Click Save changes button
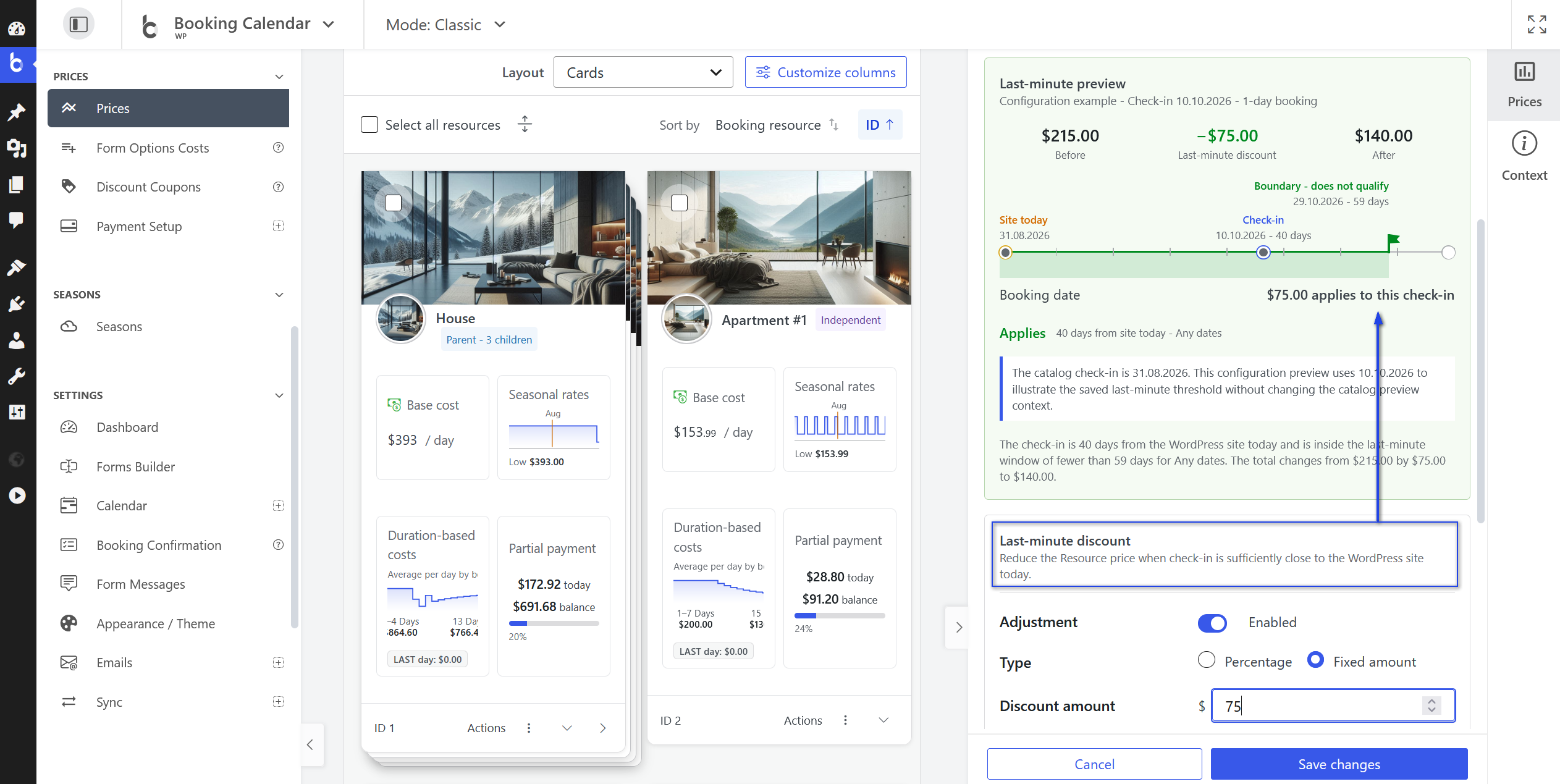This screenshot has width=1560, height=784. (x=1339, y=764)
